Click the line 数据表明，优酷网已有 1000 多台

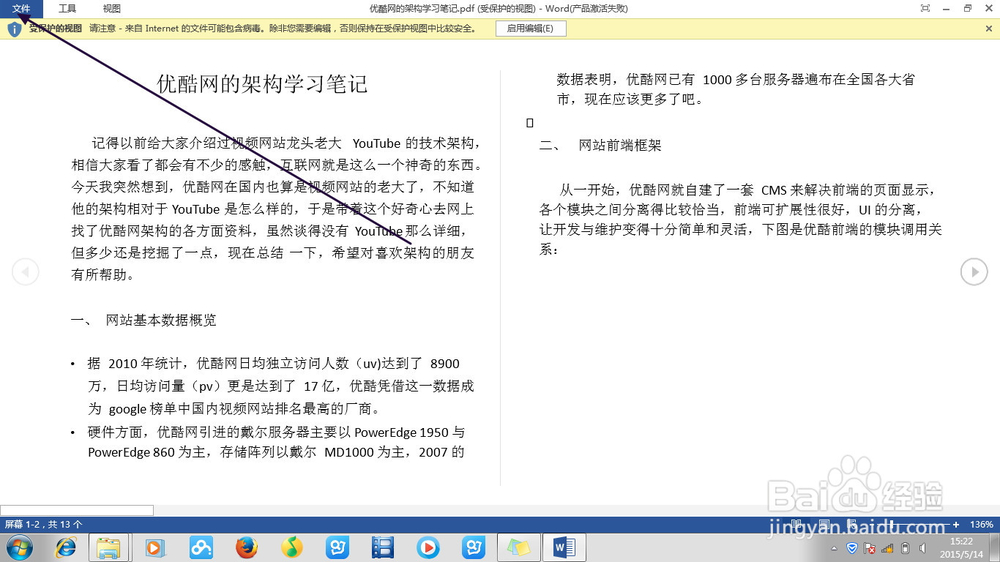coord(735,80)
